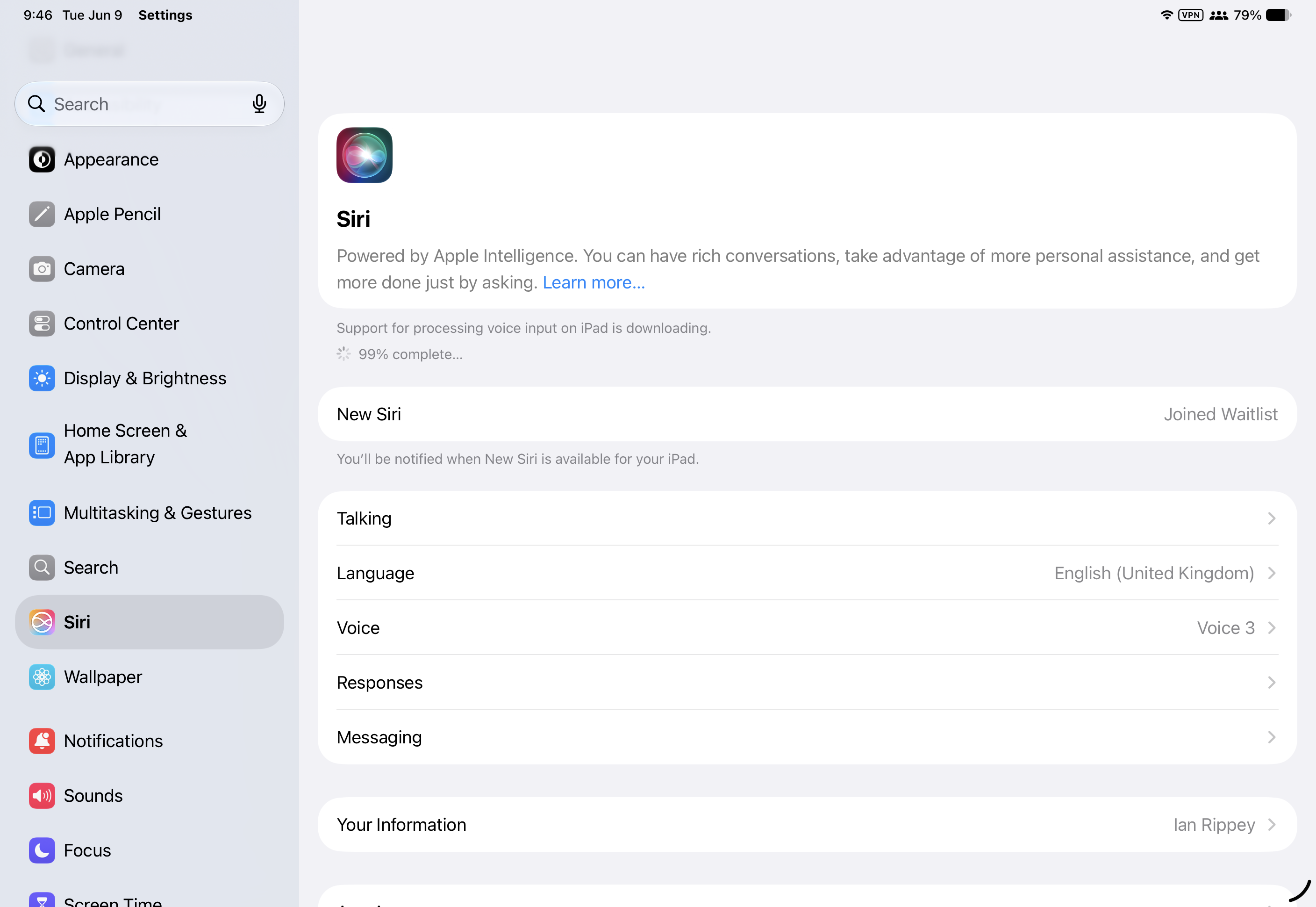Tap the Multitasking & Gestures icon
Image resolution: width=1316 pixels, height=907 pixels.
[x=42, y=512]
